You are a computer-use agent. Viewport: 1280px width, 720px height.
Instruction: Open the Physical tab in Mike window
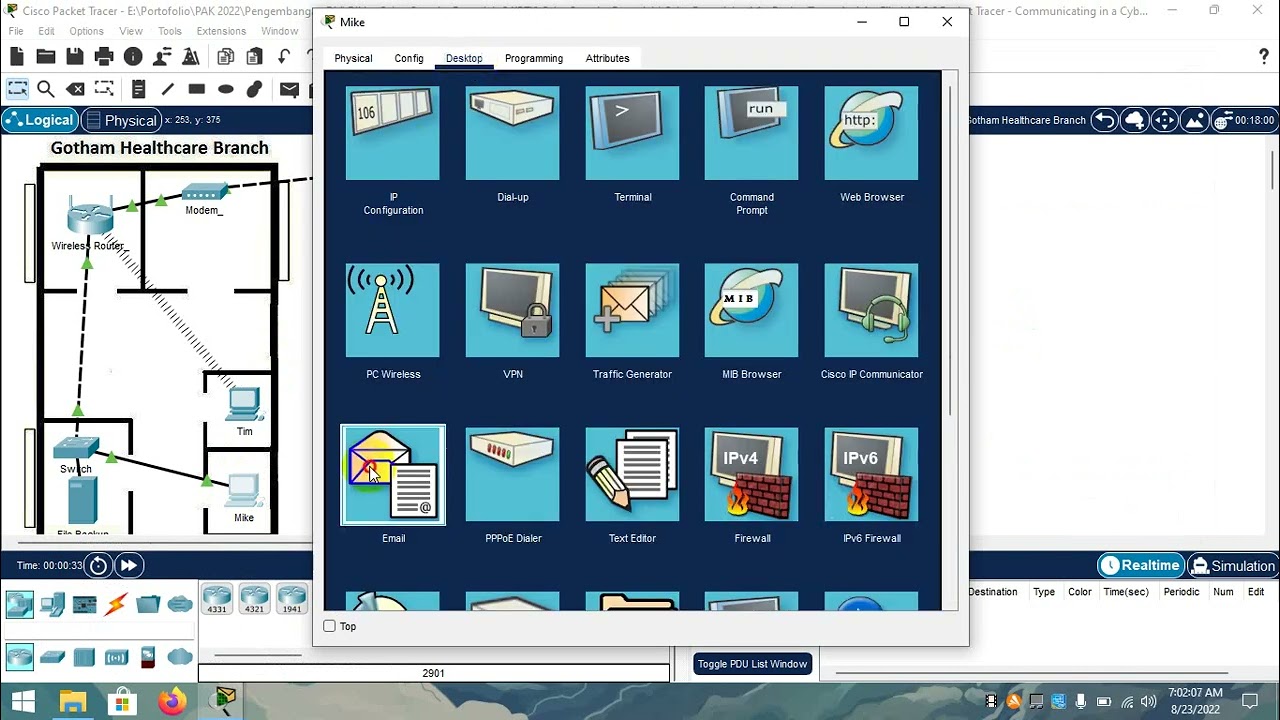point(353,58)
